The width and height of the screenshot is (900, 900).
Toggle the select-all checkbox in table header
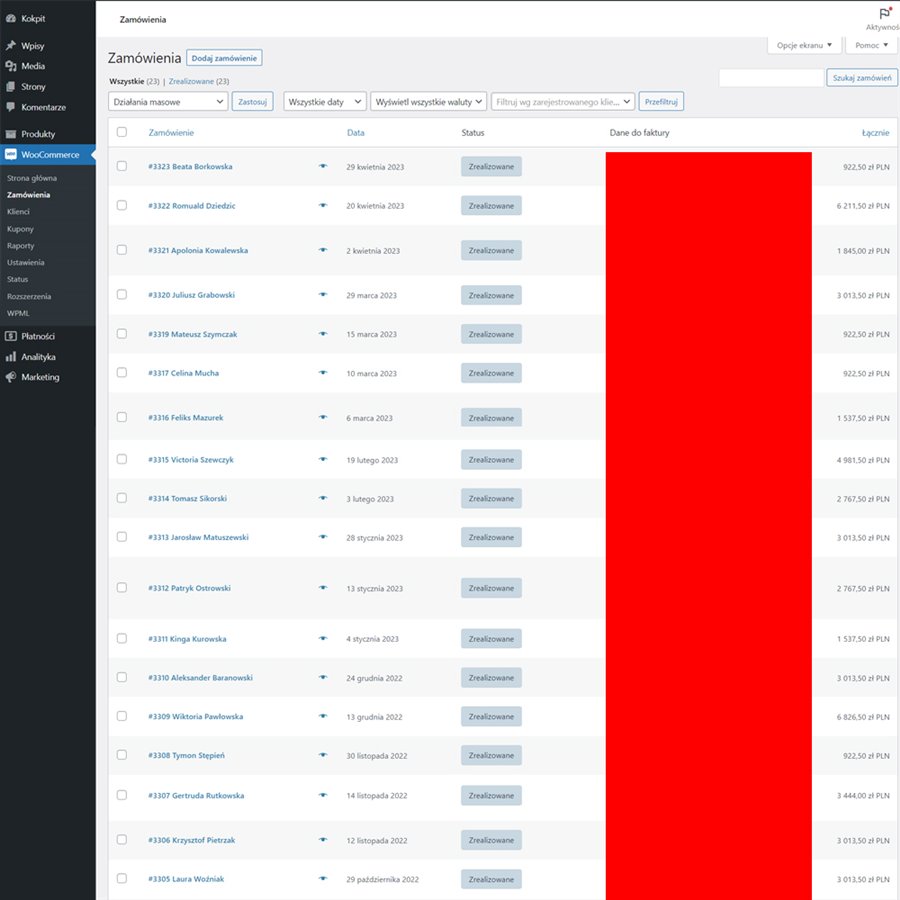click(122, 132)
